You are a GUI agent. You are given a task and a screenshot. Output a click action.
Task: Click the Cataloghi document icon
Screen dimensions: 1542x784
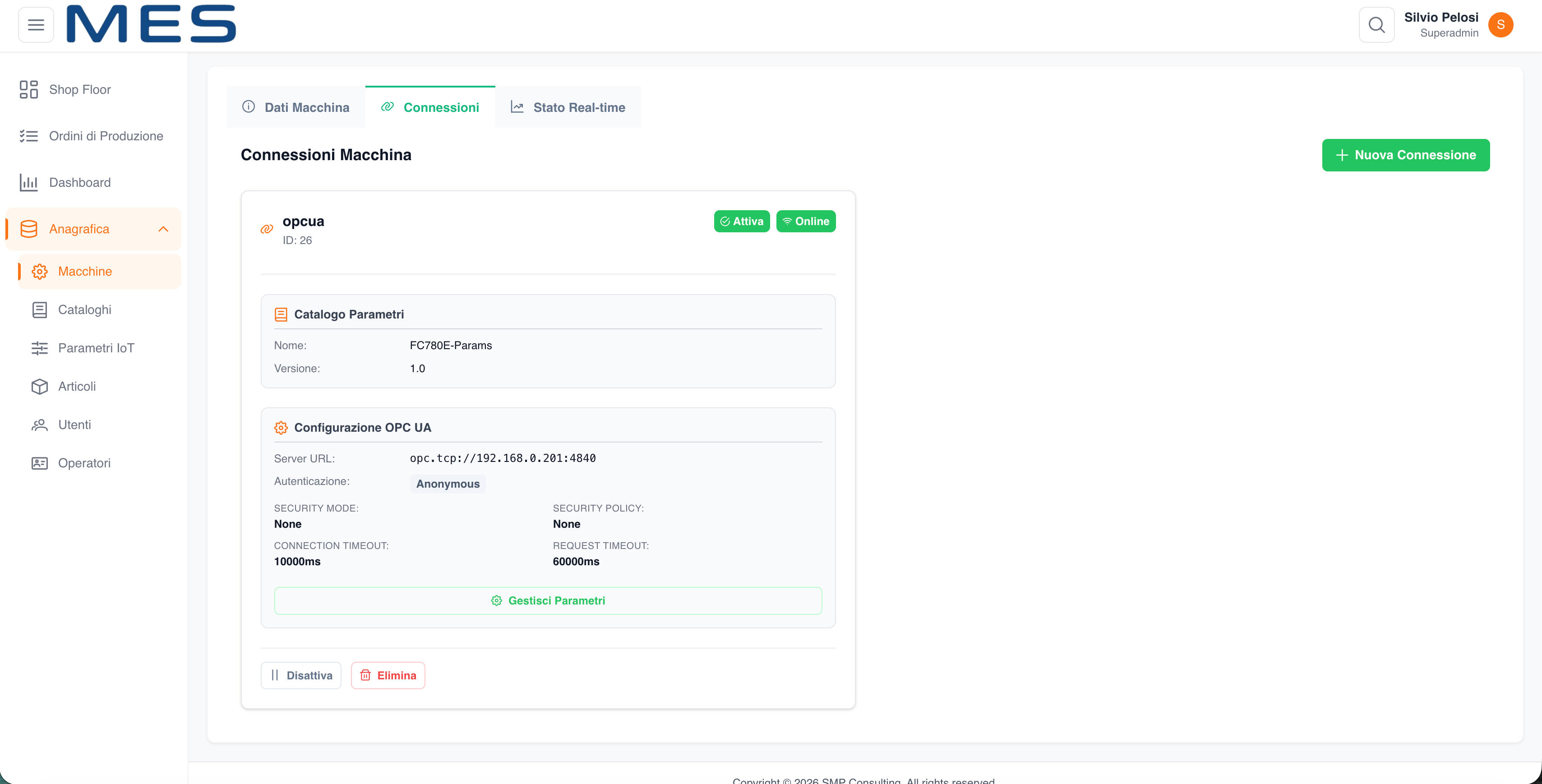[40, 310]
